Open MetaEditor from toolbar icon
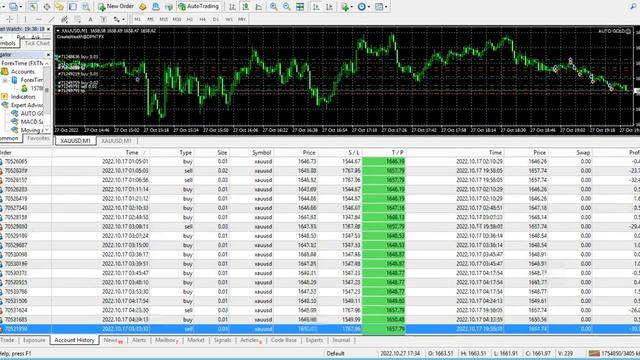Viewport: 640px width, 360px height. pyautogui.click(x=142, y=7)
